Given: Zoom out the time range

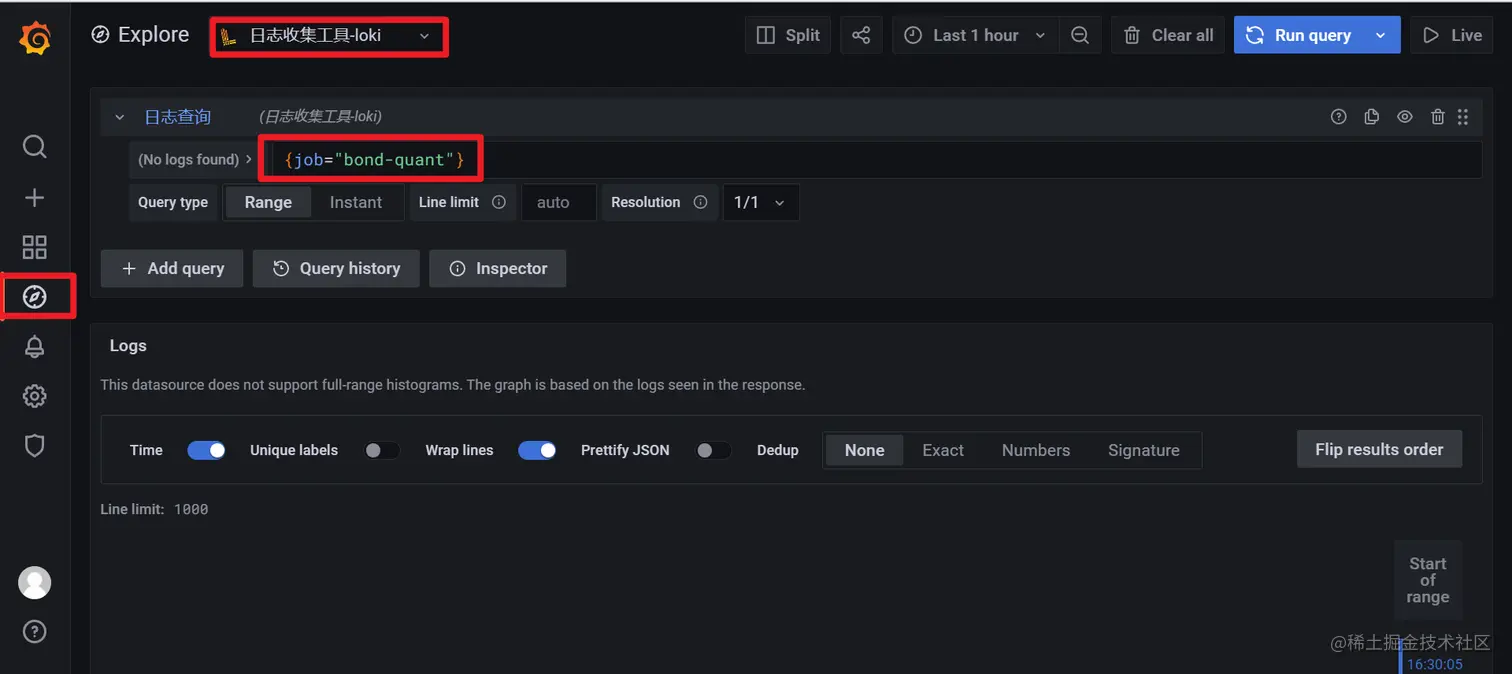Looking at the screenshot, I should [x=1080, y=35].
